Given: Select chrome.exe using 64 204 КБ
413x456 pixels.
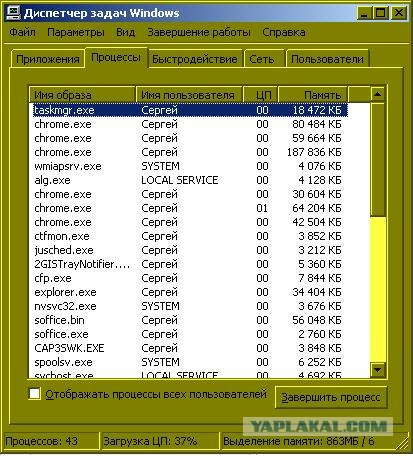Looking at the screenshot, I should coord(190,208).
